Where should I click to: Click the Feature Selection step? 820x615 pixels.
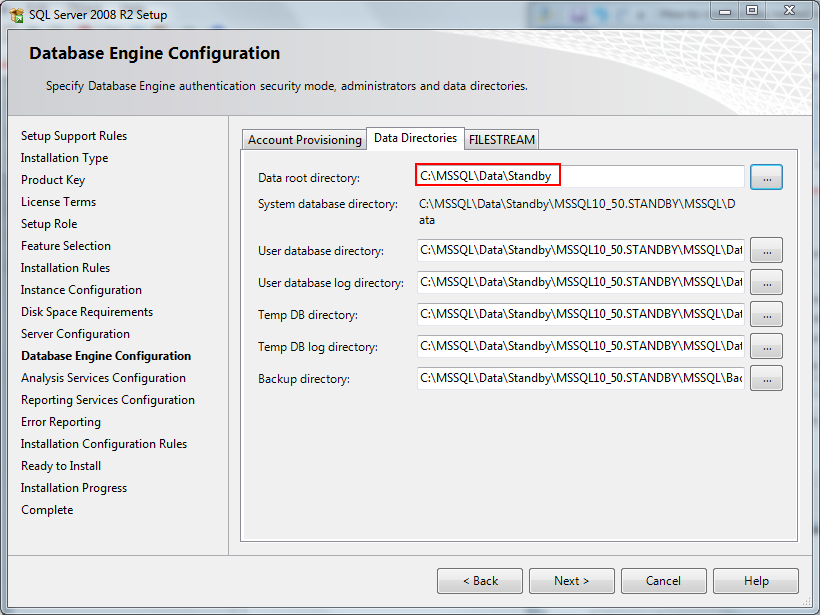(x=66, y=246)
